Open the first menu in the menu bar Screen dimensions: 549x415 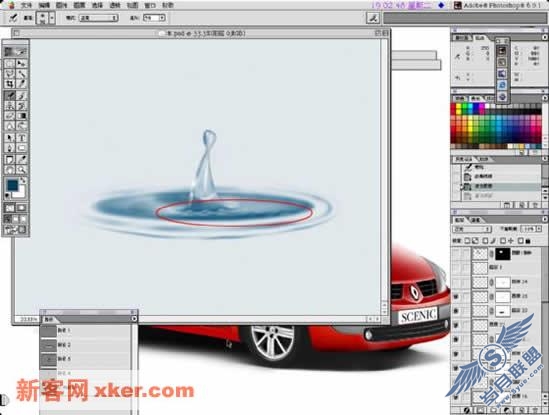[x=27, y=5]
